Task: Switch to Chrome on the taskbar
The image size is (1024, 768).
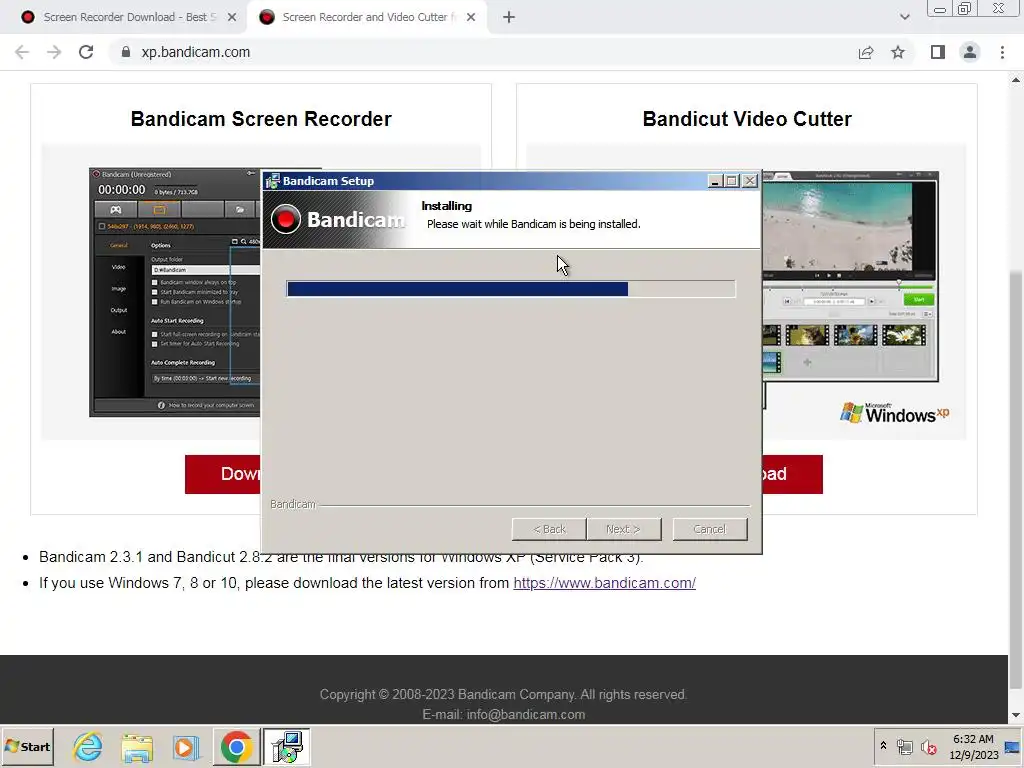Action: point(236,746)
